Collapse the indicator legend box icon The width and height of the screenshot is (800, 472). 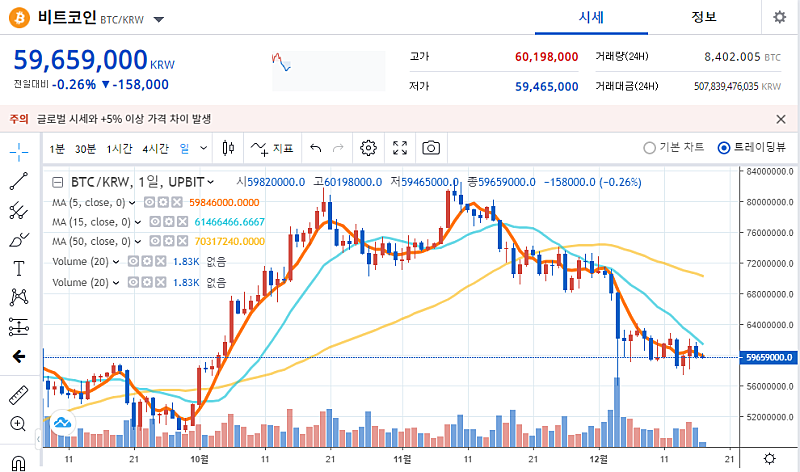tap(58, 182)
